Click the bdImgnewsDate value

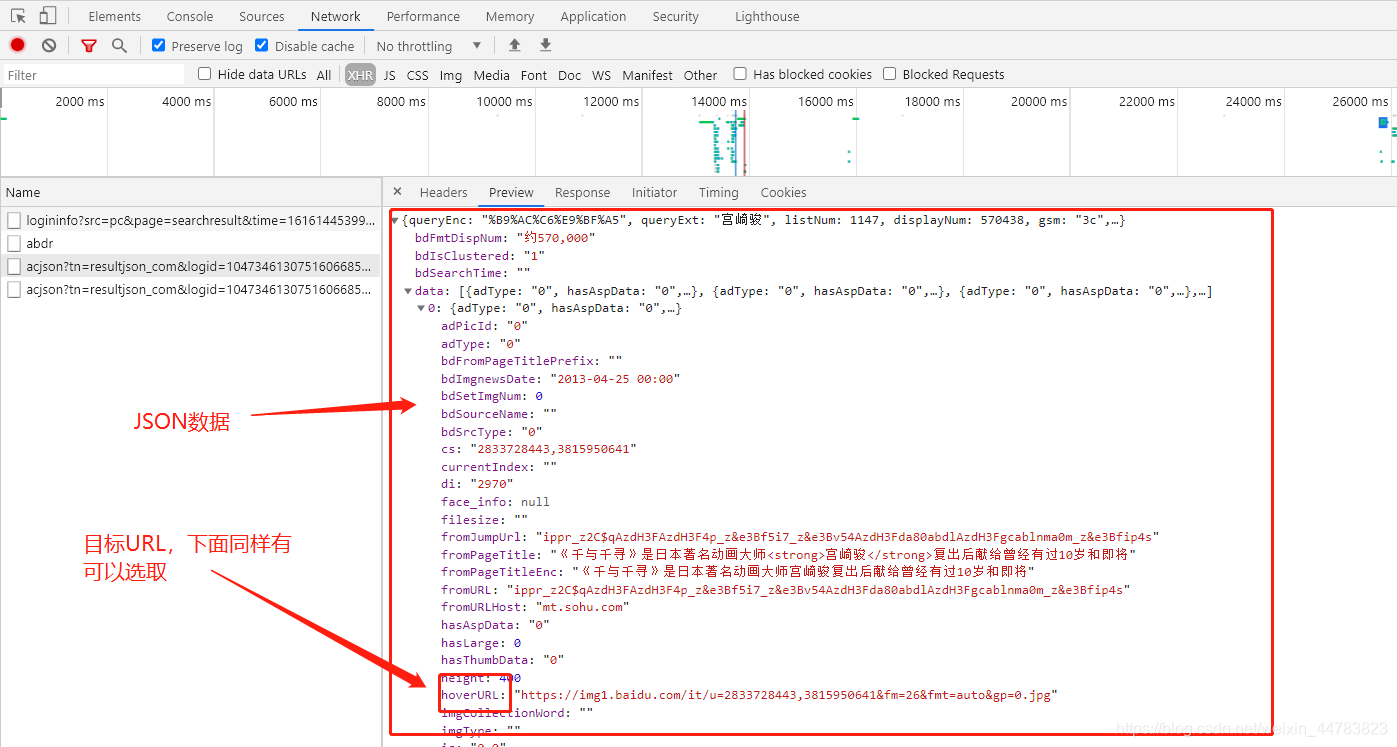pos(615,379)
